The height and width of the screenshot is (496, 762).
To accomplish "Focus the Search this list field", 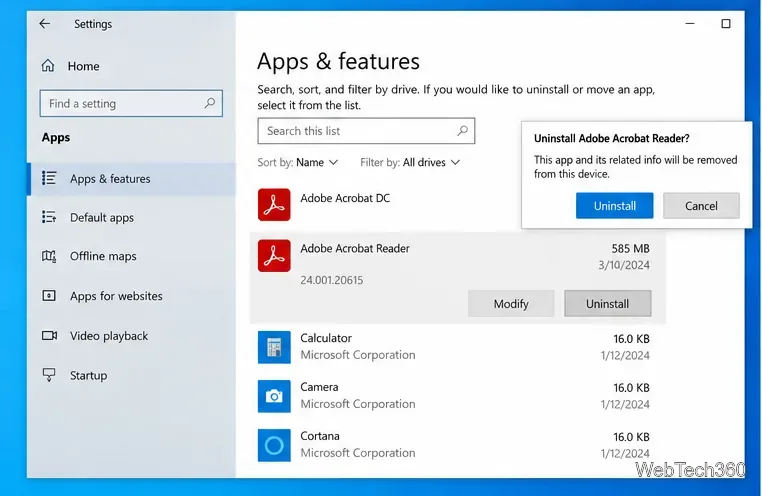I will [x=366, y=131].
